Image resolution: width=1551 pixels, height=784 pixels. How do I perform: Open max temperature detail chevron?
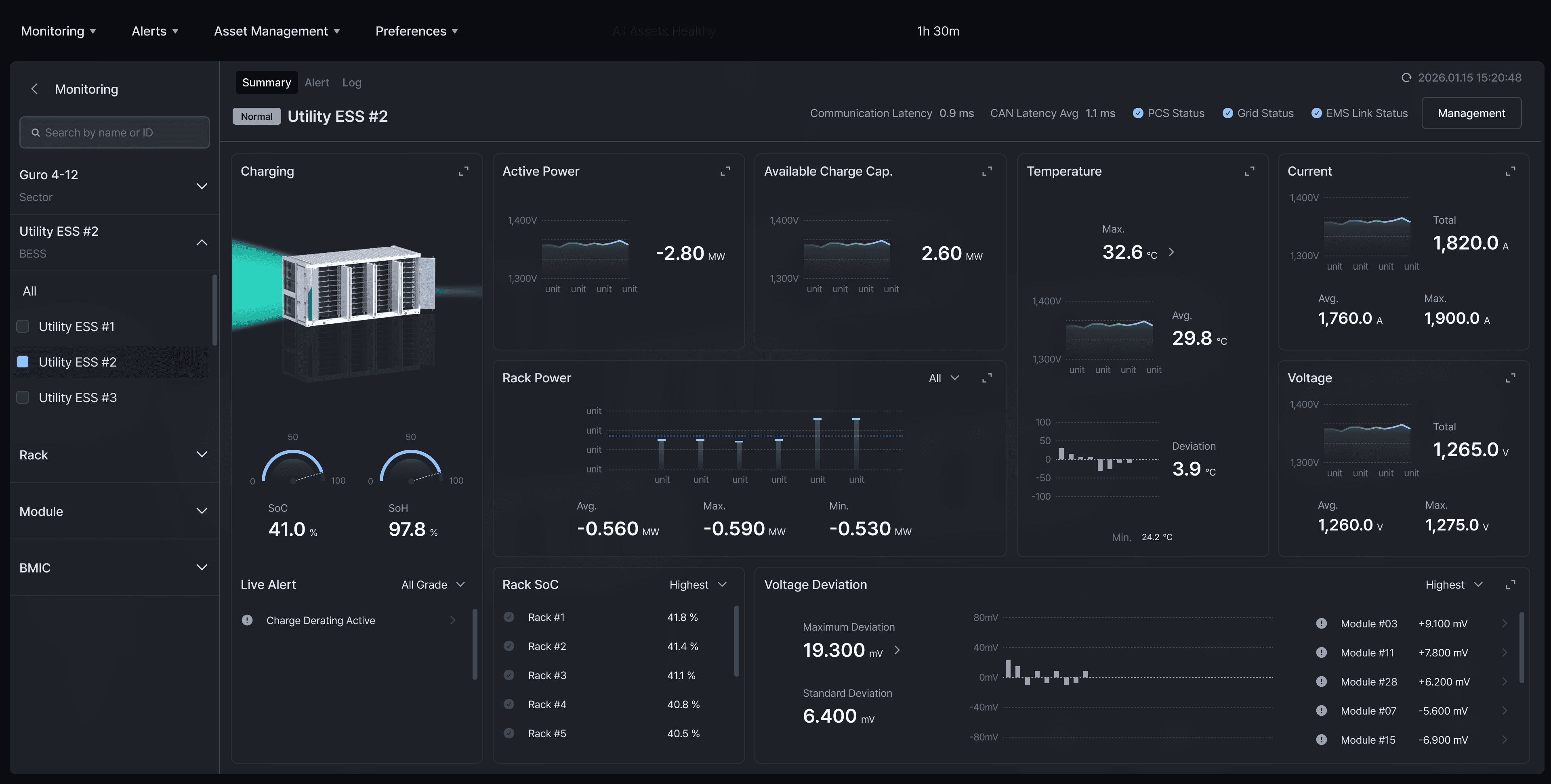[x=1171, y=252]
